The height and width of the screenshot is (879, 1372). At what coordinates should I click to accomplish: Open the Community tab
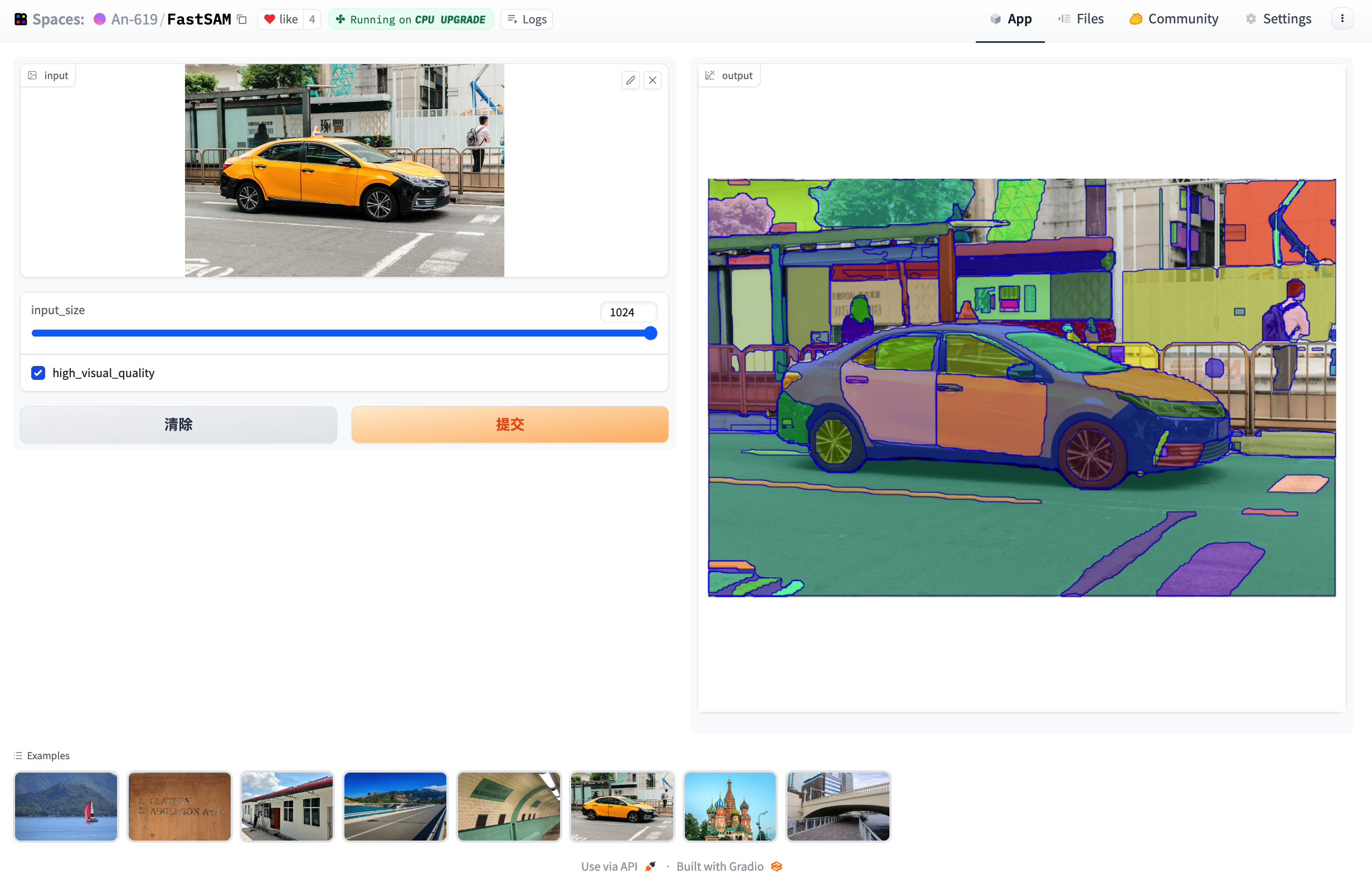1183,19
